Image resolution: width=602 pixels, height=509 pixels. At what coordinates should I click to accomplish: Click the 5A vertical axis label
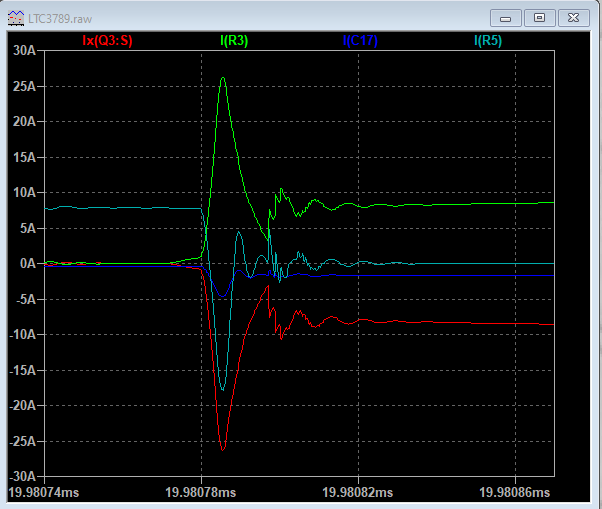(28, 228)
